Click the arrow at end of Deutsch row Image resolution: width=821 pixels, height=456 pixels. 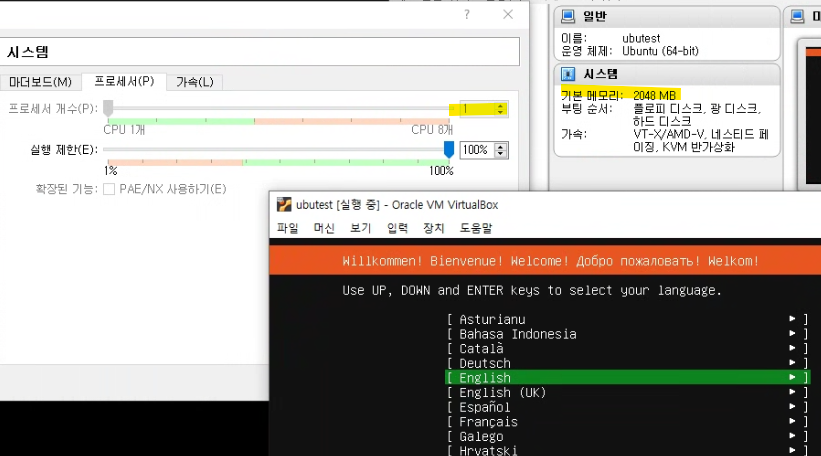[792, 362]
